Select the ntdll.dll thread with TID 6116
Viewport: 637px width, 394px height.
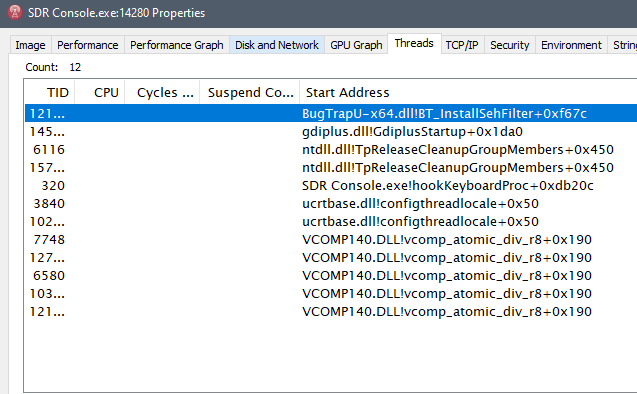click(331, 149)
